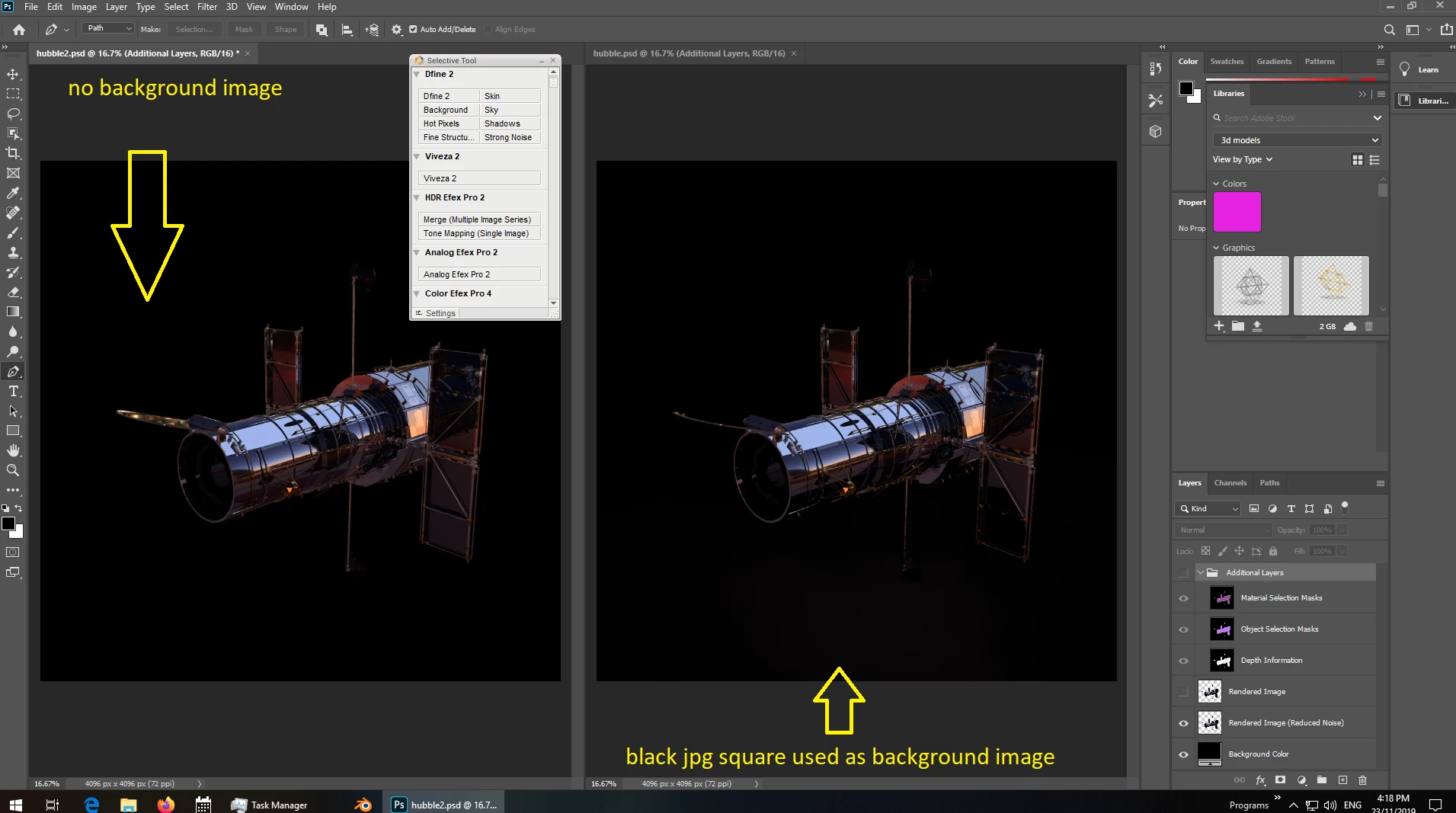Open the Filter menu
This screenshot has width=1456, height=813.
click(207, 7)
